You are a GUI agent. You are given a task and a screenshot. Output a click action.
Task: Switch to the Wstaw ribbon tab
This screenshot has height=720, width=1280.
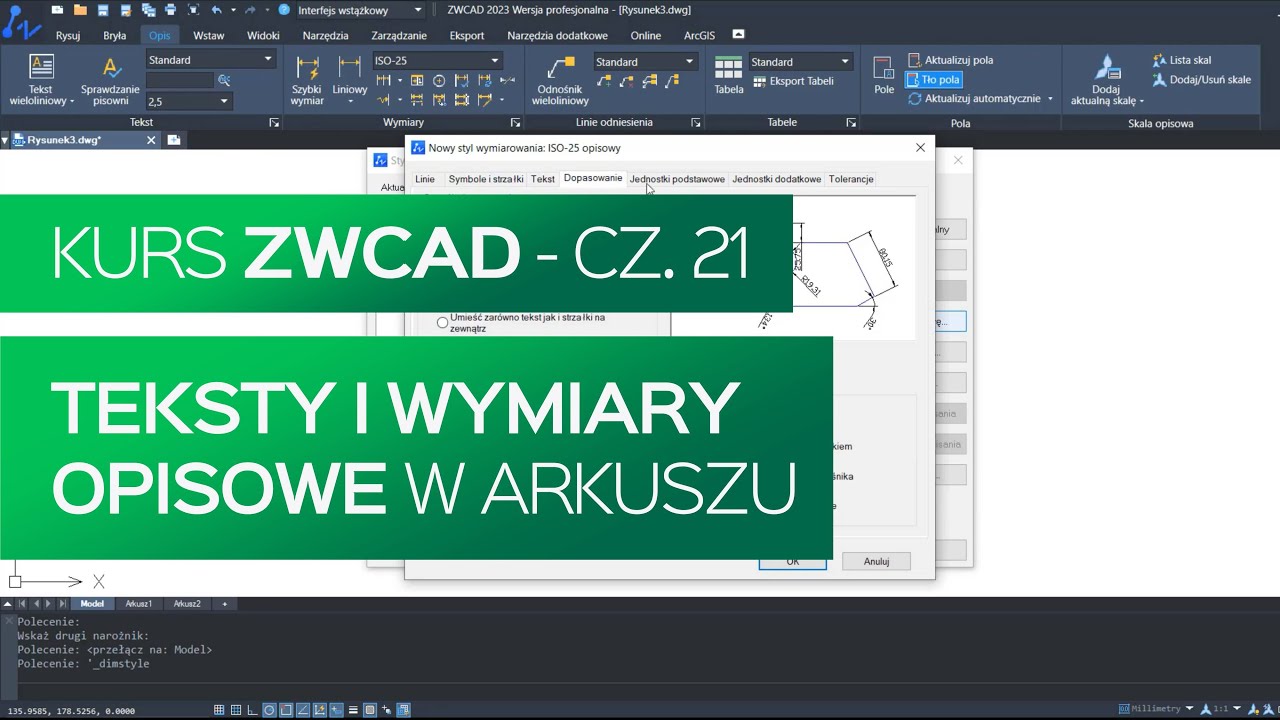tap(209, 35)
